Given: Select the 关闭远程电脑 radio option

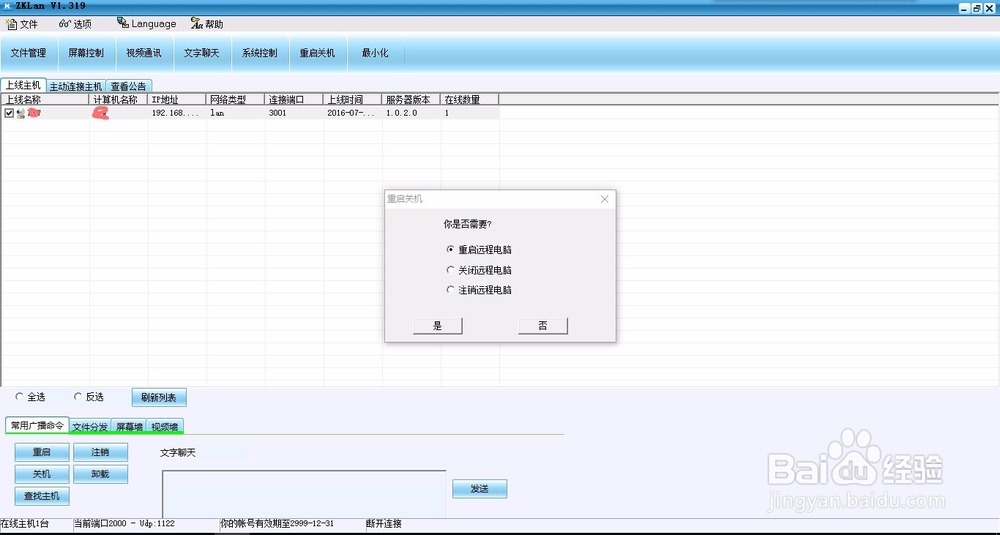Looking at the screenshot, I should 480,270.
